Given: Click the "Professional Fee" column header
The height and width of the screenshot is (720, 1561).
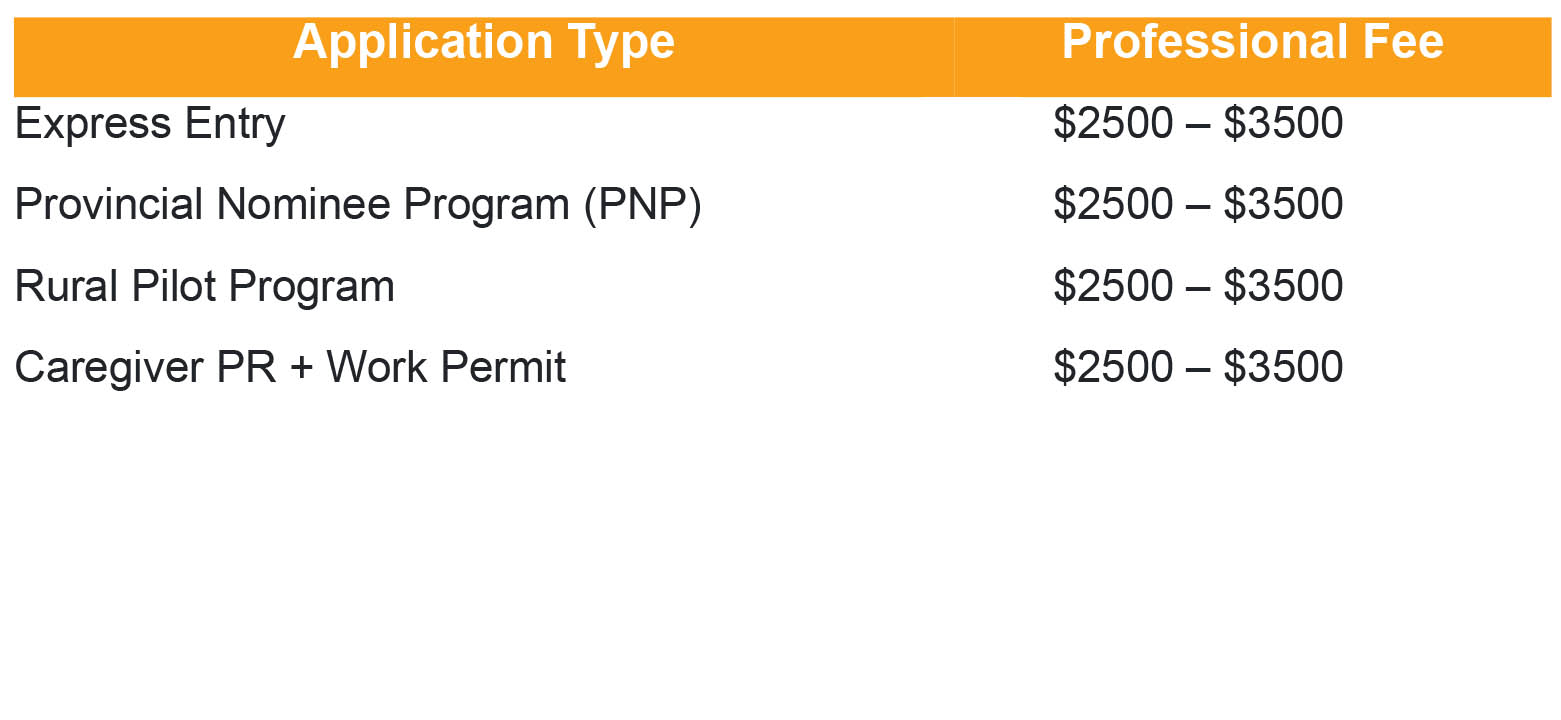Looking at the screenshot, I should (1252, 43).
